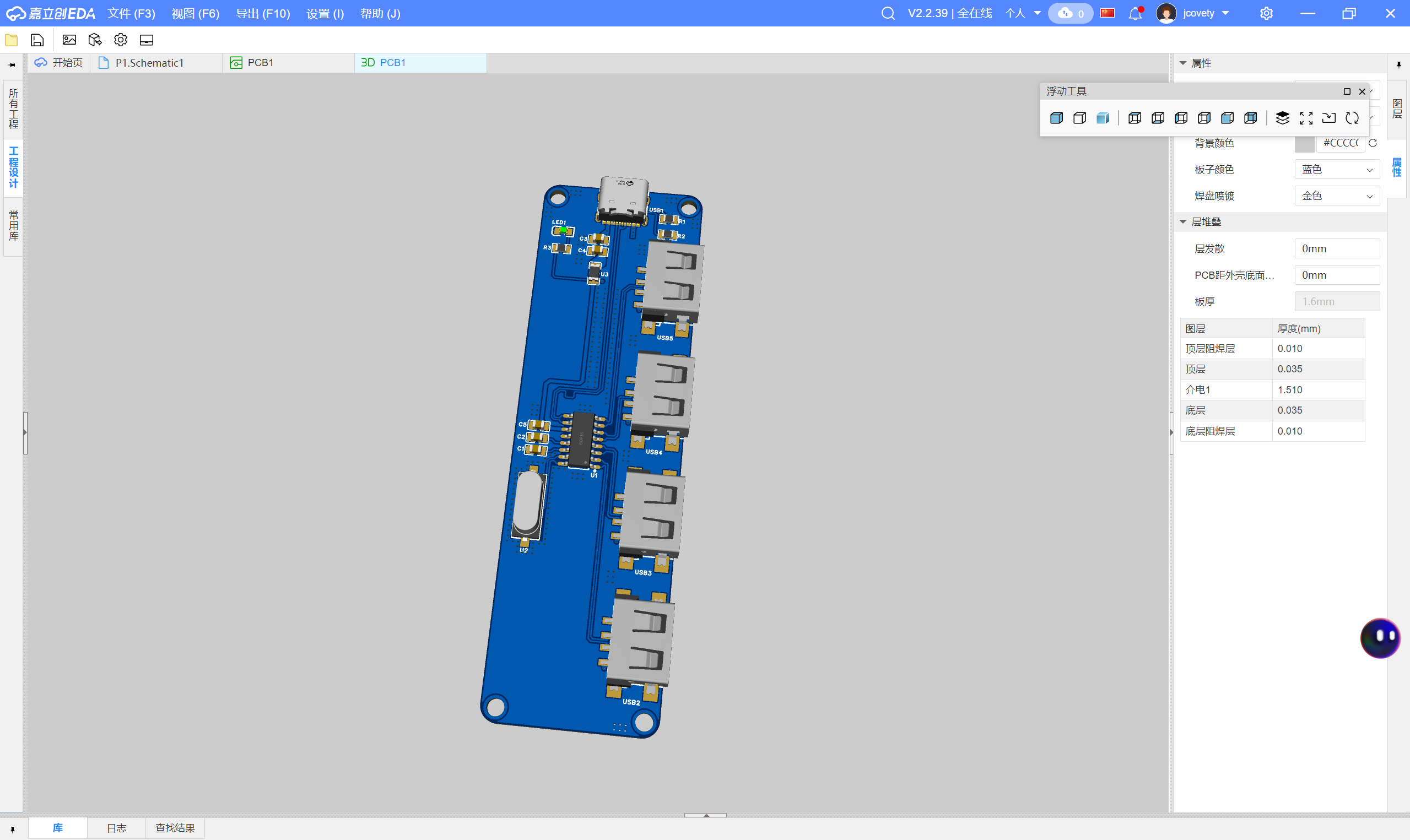The width and height of the screenshot is (1410, 840).
Task: Click the export image picture icon
Action: coord(69,40)
